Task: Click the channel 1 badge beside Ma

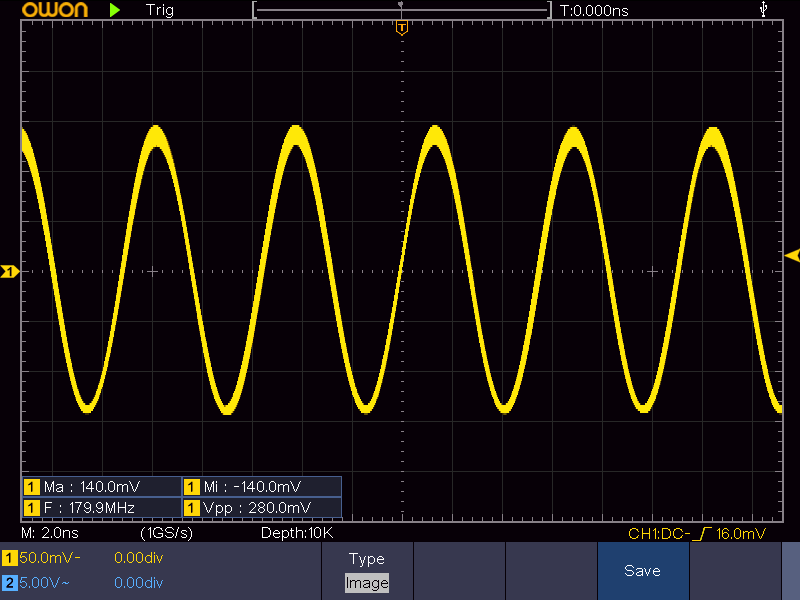Action: [x=32, y=487]
